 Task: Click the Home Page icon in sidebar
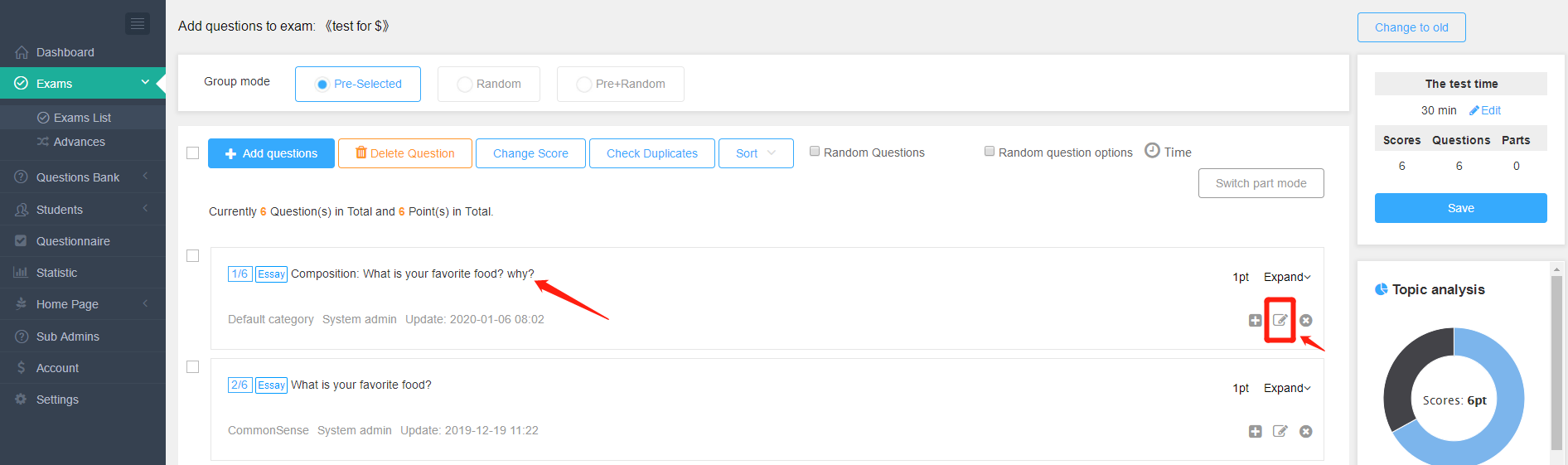click(22, 304)
